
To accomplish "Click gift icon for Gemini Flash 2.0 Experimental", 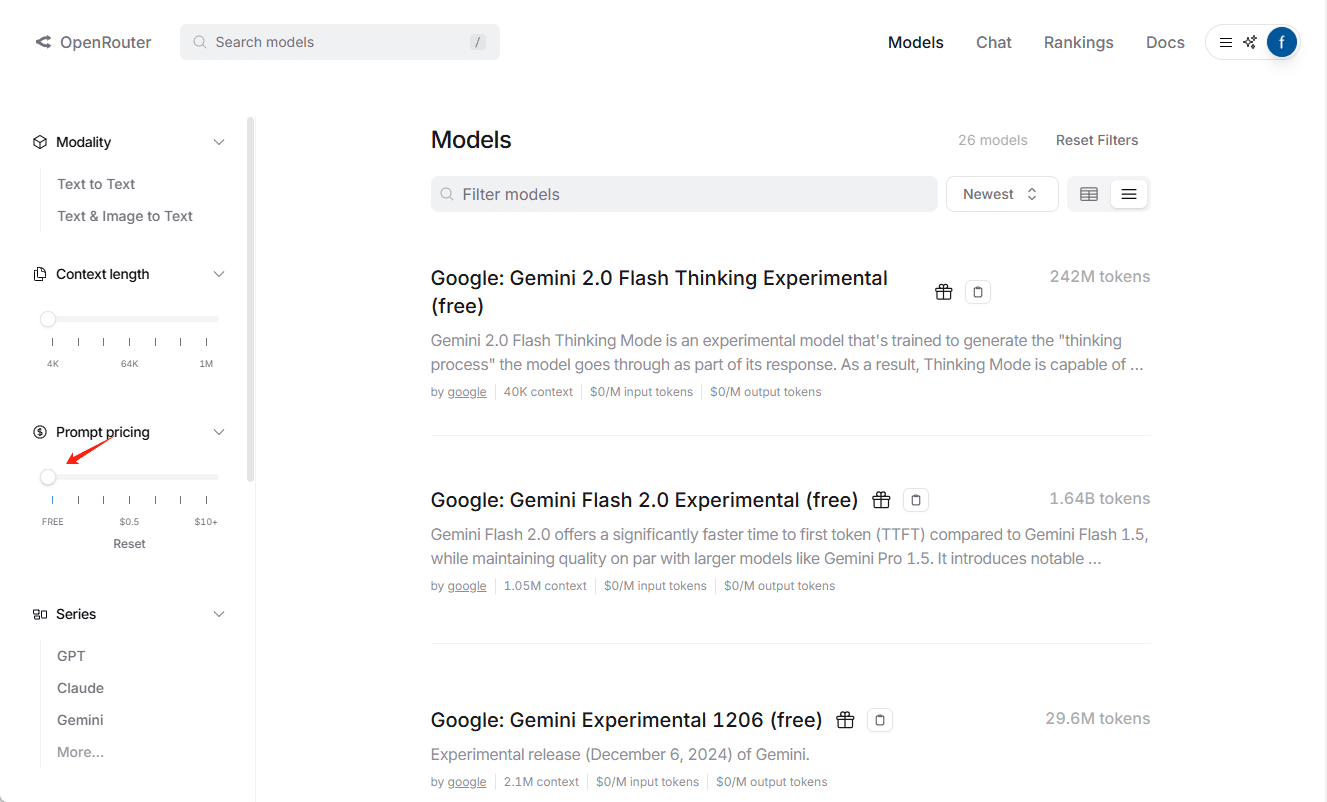I will coord(881,500).
